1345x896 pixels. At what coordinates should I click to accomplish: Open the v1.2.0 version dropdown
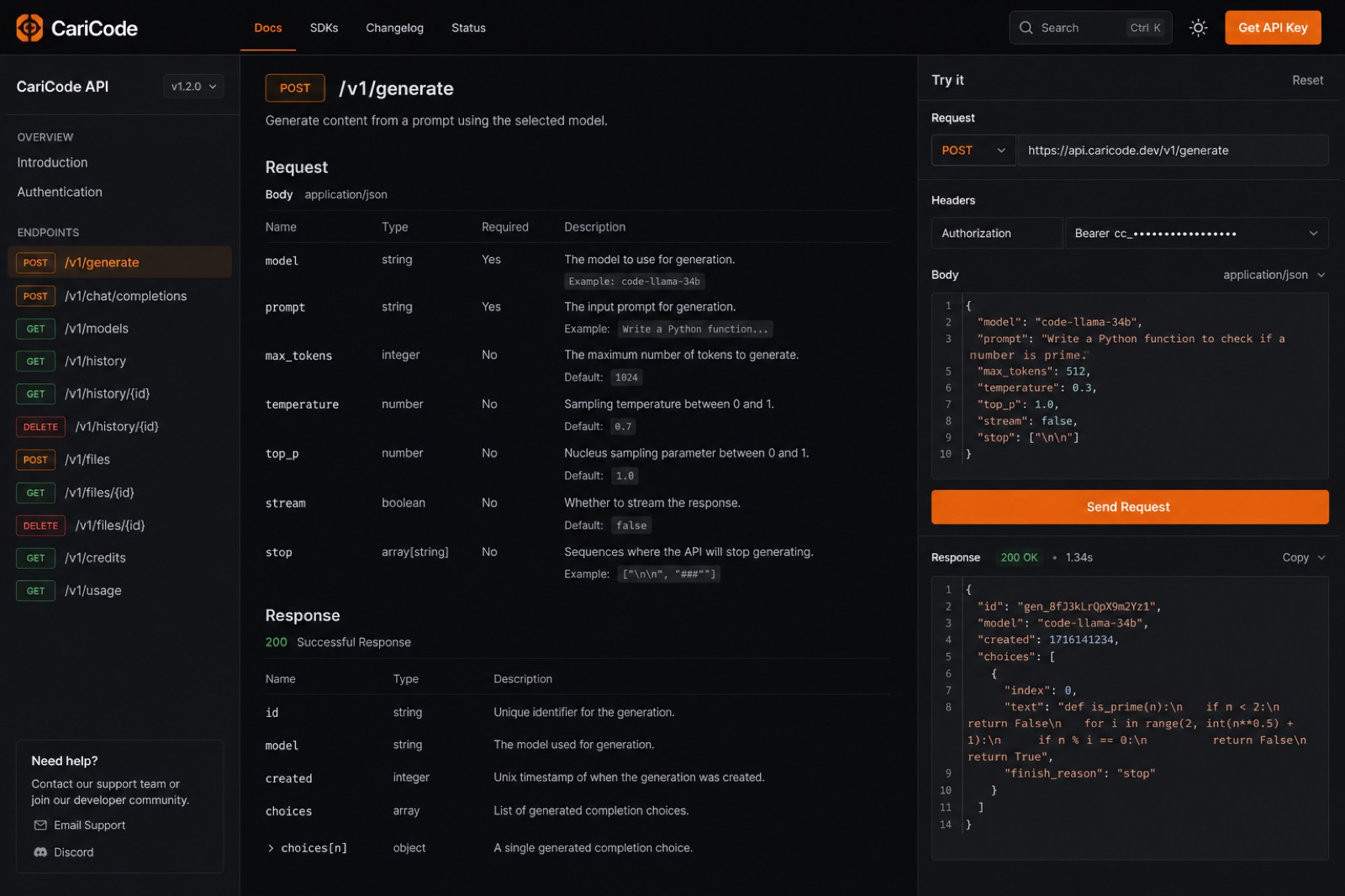click(x=193, y=87)
